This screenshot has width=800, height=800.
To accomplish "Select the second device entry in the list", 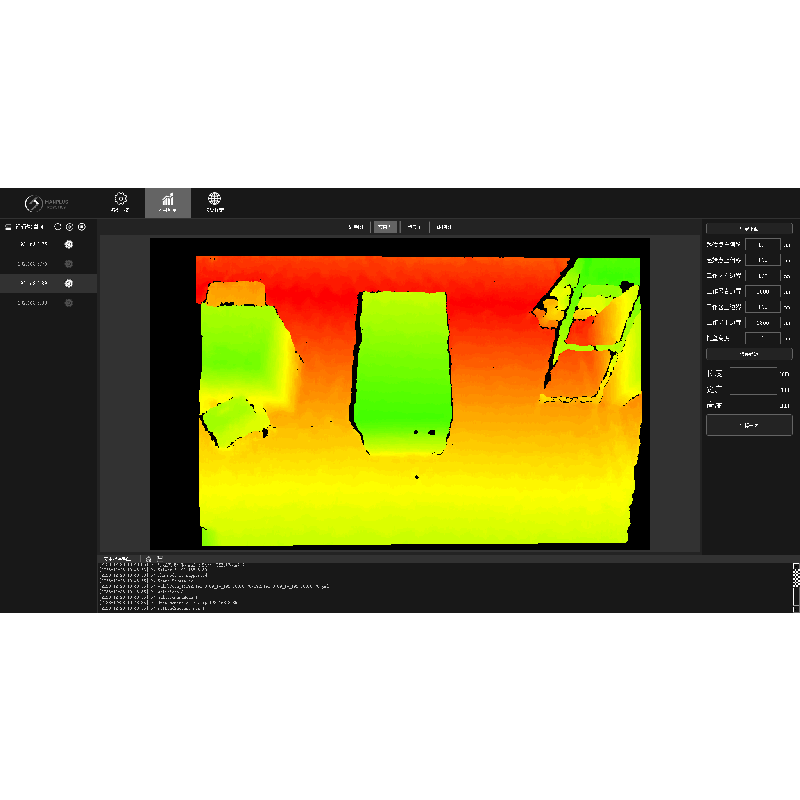I will tap(33, 264).
